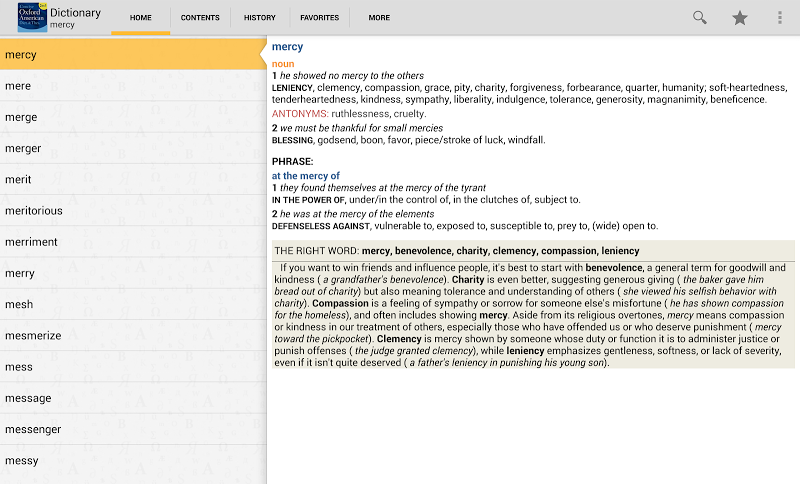Open the overflow menu with three dots
This screenshot has width=800, height=484.
point(780,18)
